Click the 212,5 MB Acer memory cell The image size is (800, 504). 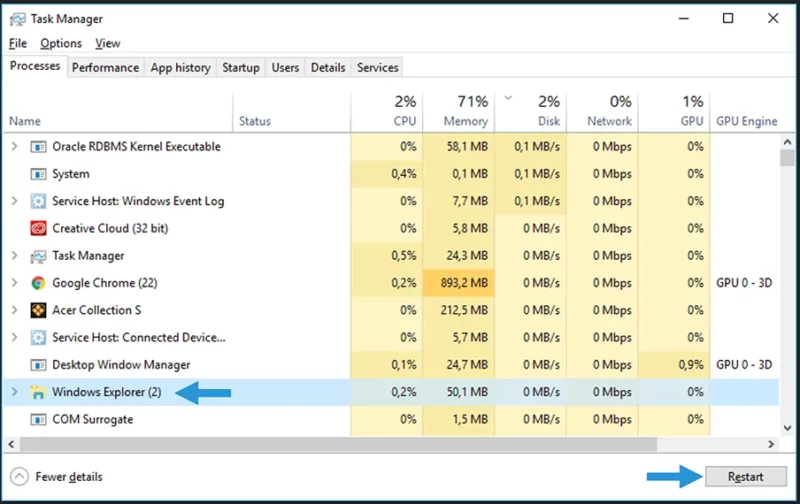click(x=458, y=310)
